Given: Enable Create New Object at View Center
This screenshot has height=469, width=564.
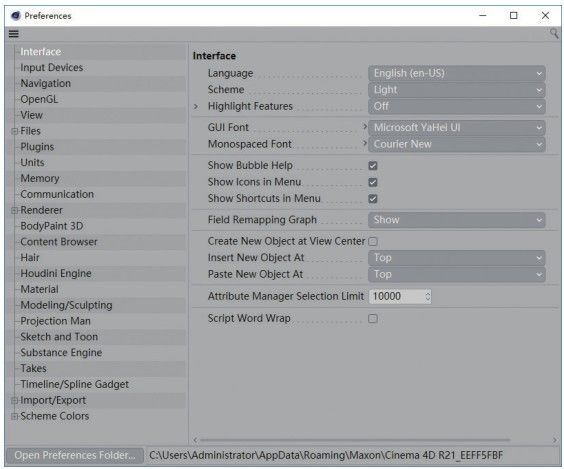Looking at the screenshot, I should tap(373, 241).
